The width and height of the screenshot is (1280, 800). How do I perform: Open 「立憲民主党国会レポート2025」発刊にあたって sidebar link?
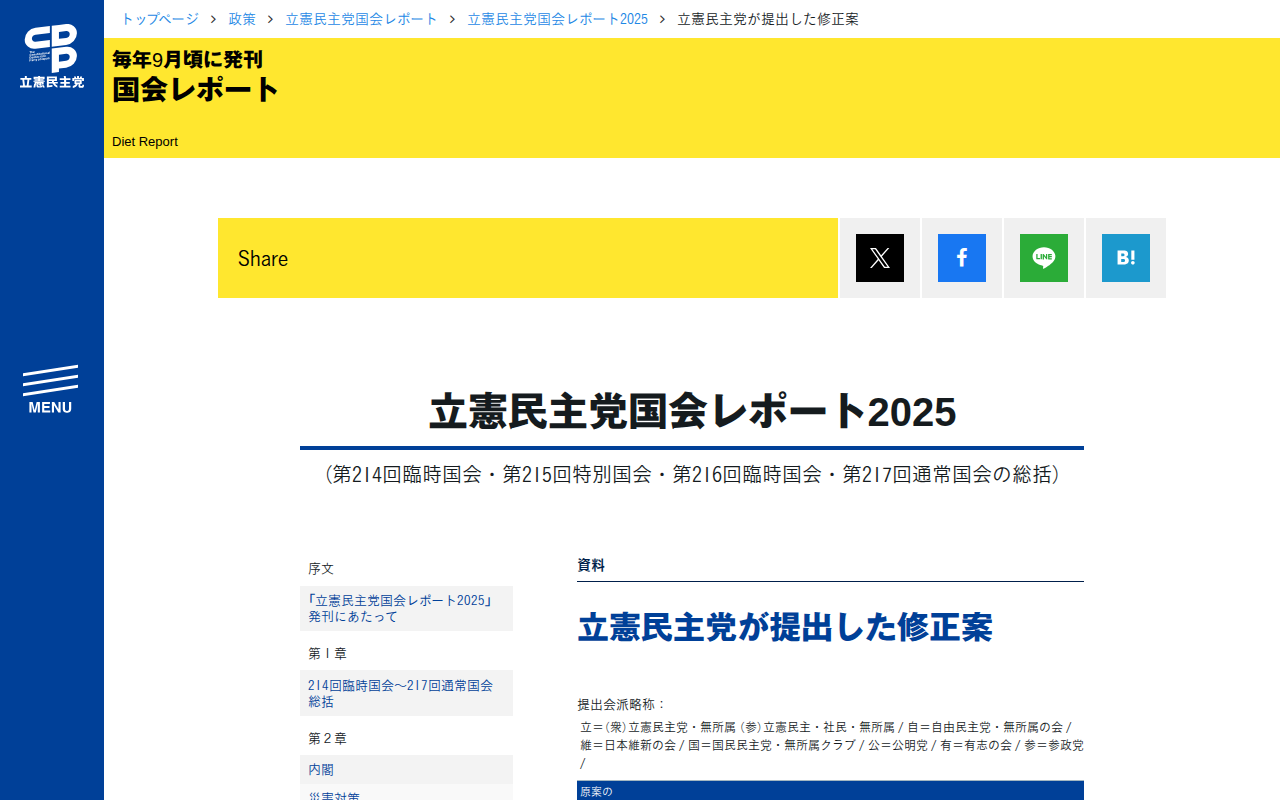click(x=406, y=608)
